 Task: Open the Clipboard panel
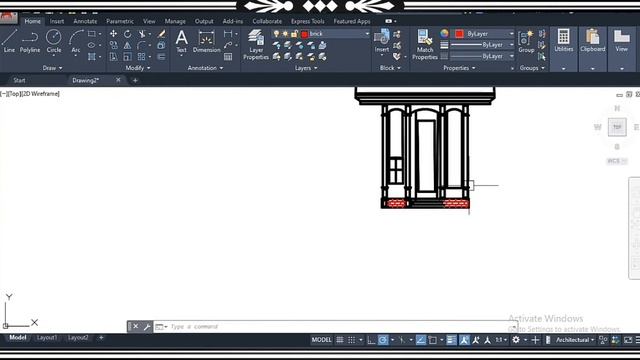coord(593,40)
